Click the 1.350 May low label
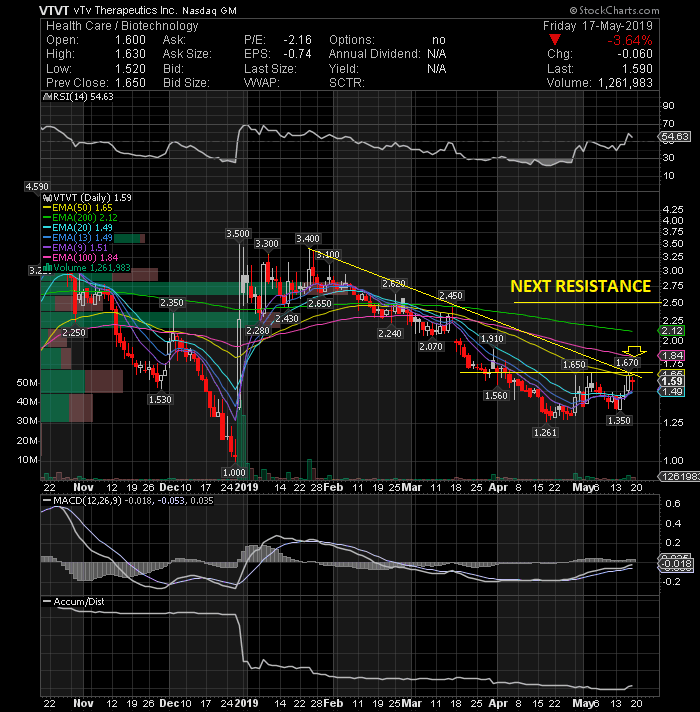Screen dimensions: 700x712 (619, 420)
